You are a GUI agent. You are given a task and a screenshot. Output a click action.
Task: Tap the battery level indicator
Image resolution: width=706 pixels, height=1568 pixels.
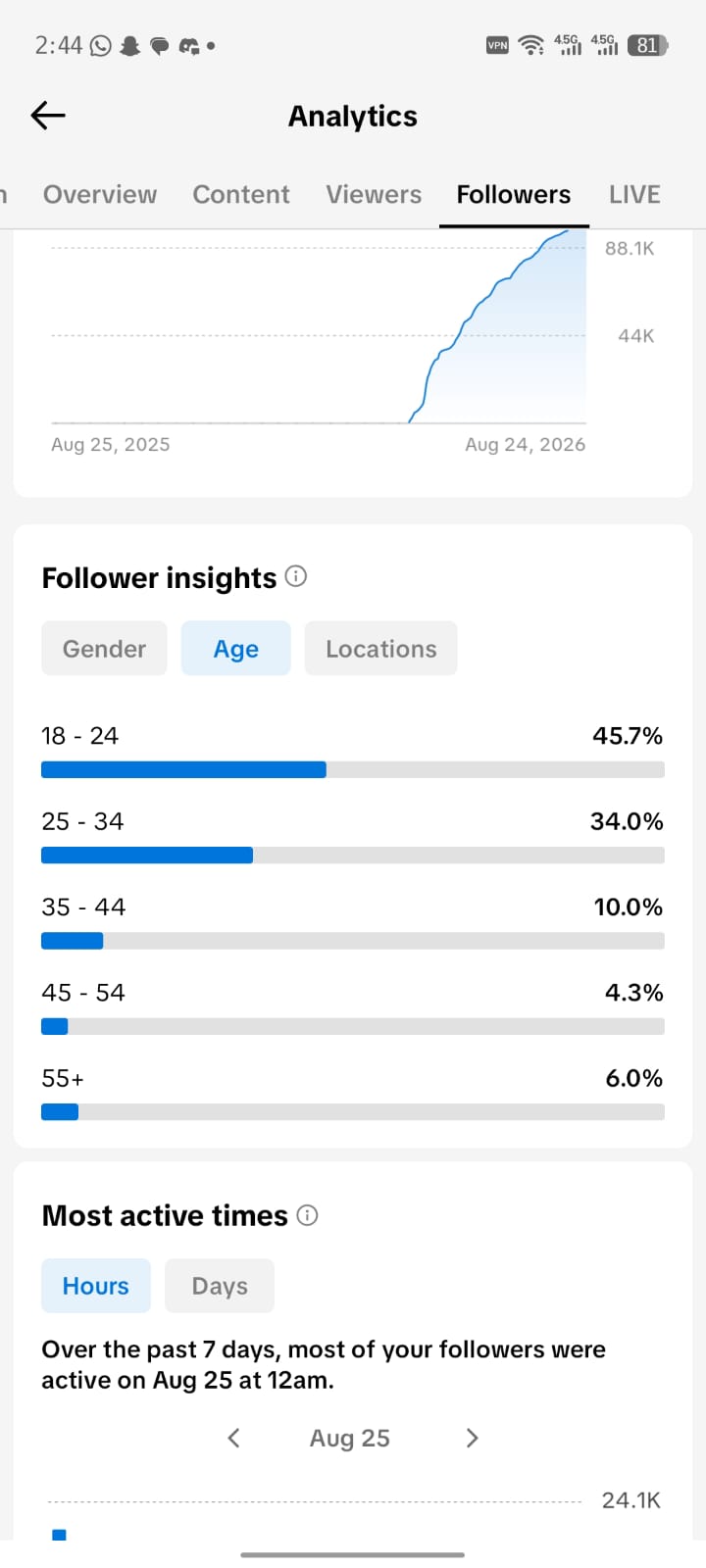[647, 45]
